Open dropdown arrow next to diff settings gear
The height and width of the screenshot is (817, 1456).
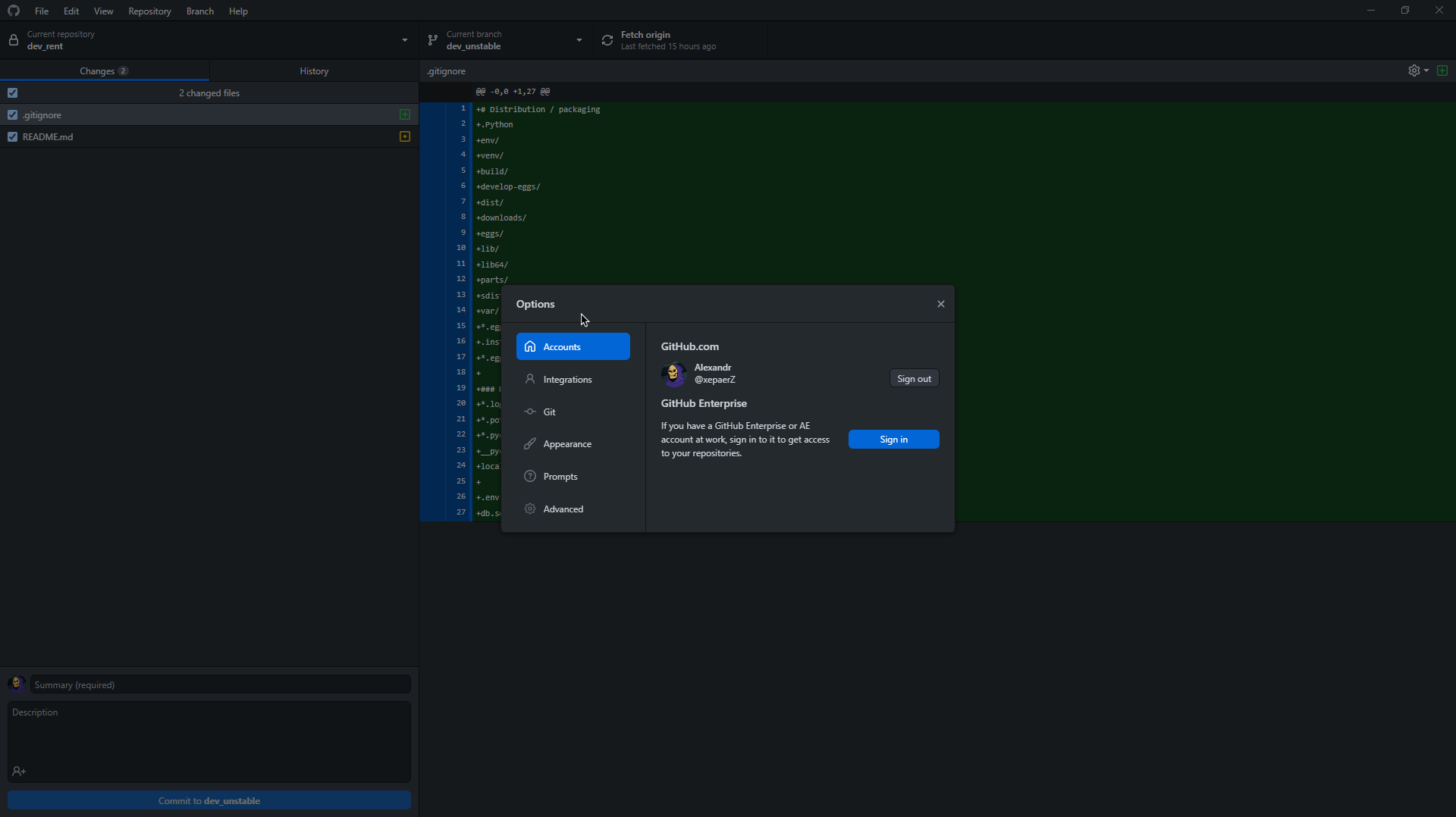point(1426,70)
